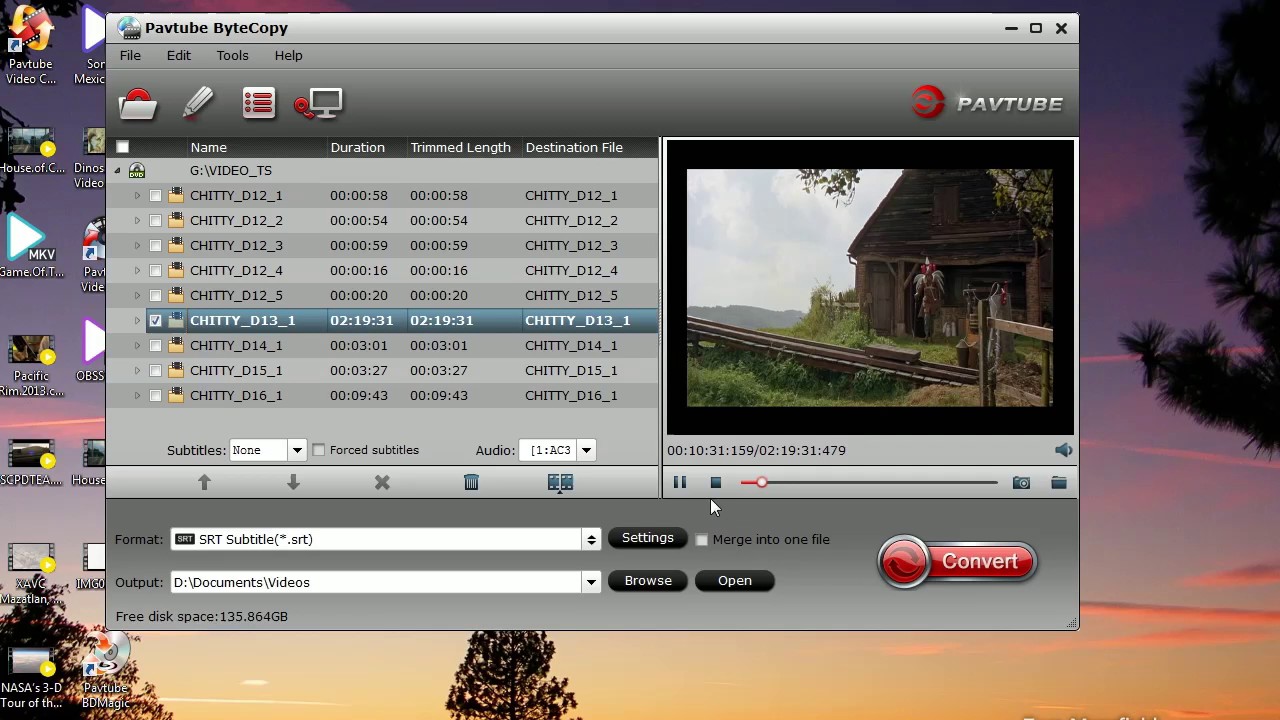Enable Forced subtitles checkbox
This screenshot has height=720, width=1280.
click(x=319, y=450)
